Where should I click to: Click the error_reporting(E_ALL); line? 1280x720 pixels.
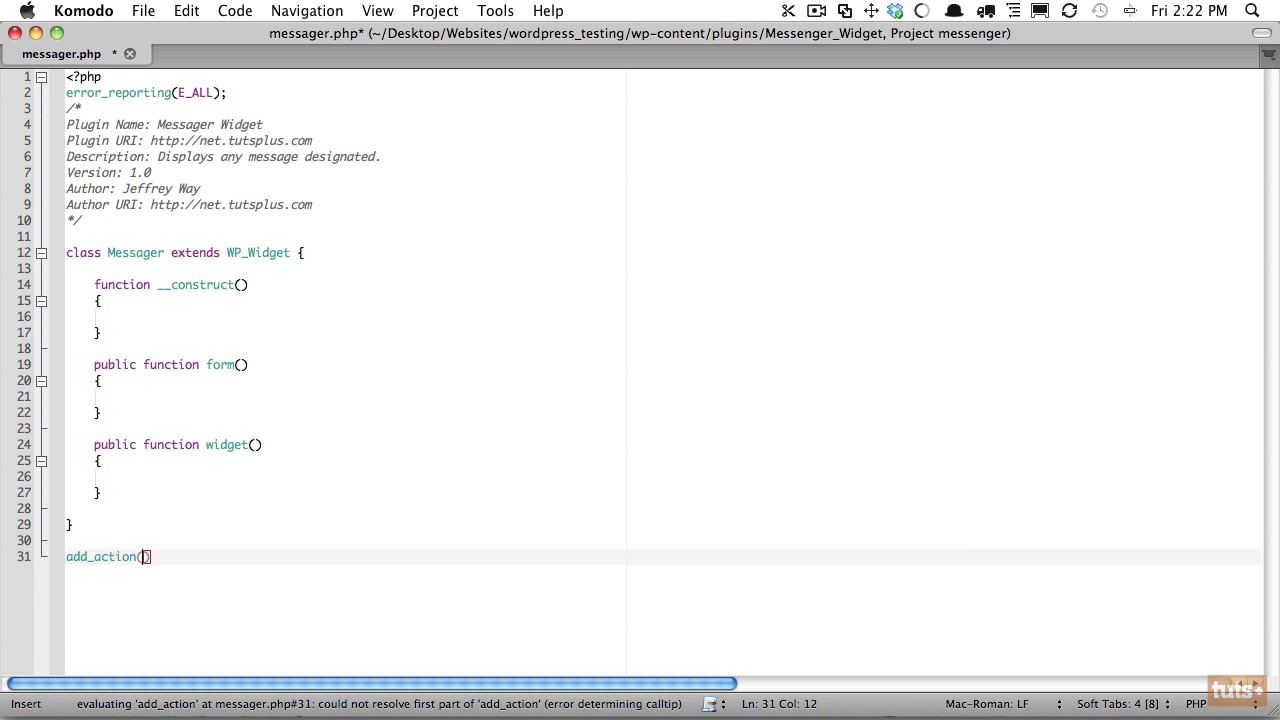tap(146, 93)
